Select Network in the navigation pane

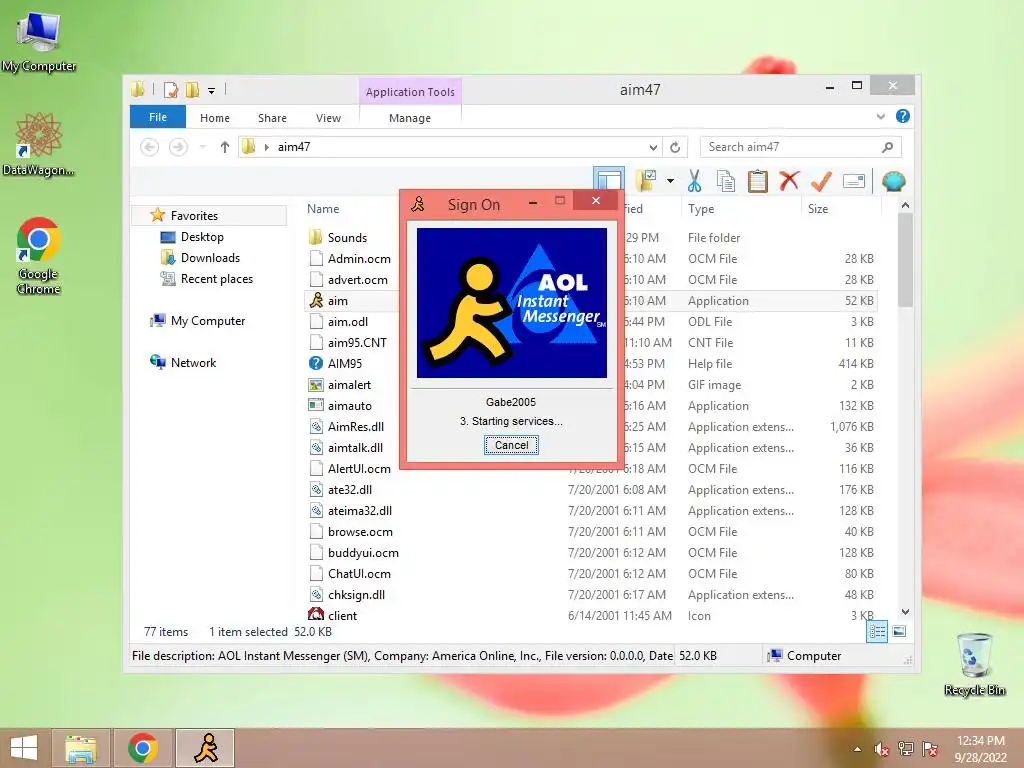click(193, 362)
